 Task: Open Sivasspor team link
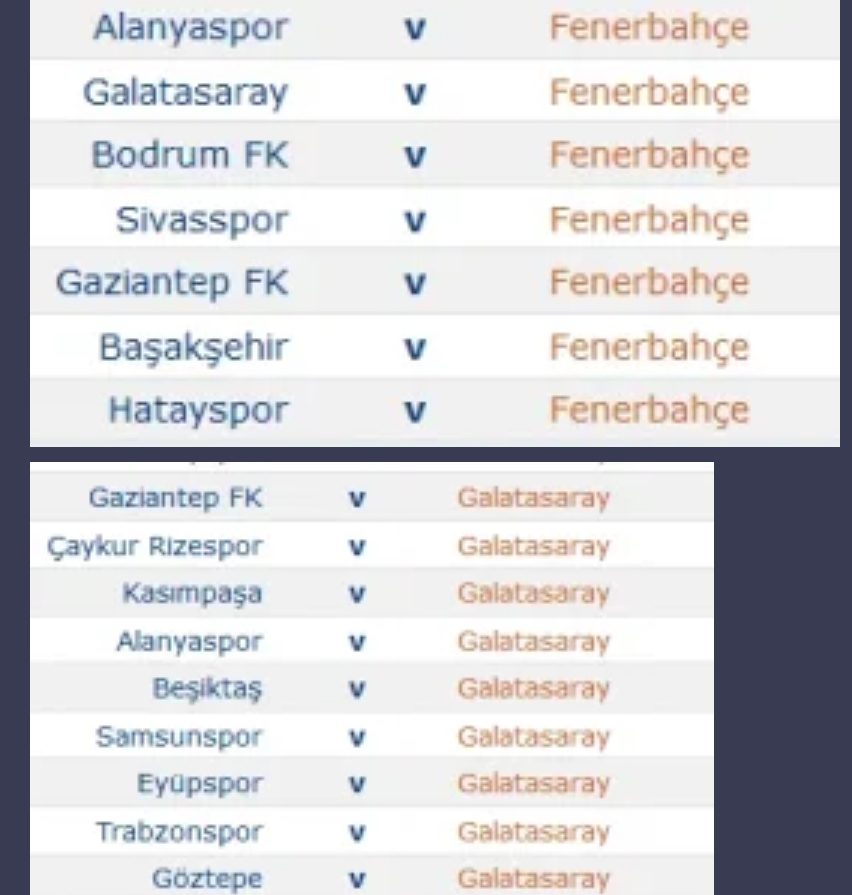coord(202,220)
